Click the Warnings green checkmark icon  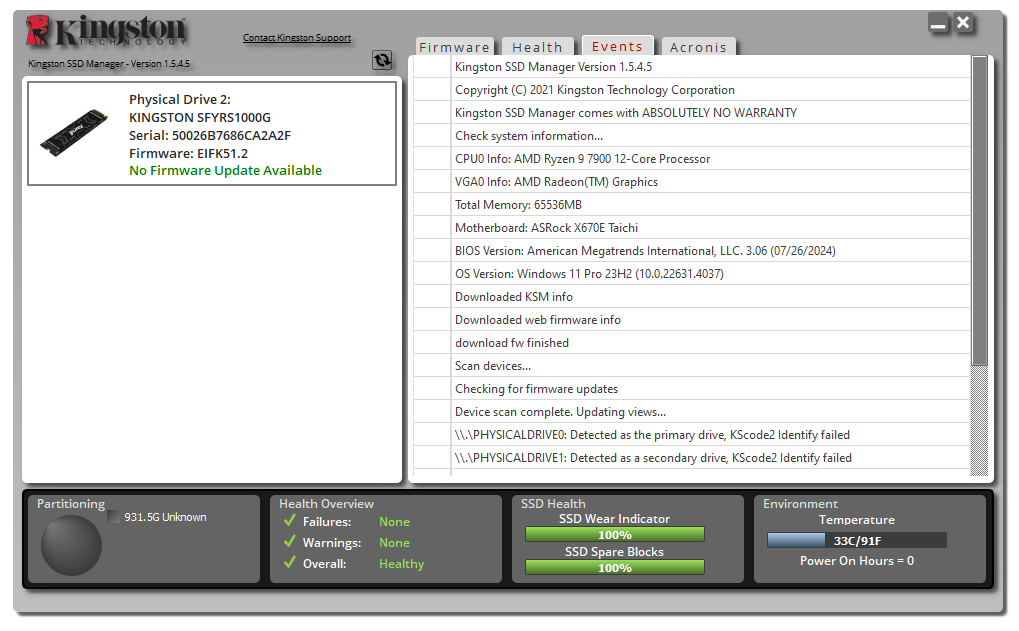(290, 541)
